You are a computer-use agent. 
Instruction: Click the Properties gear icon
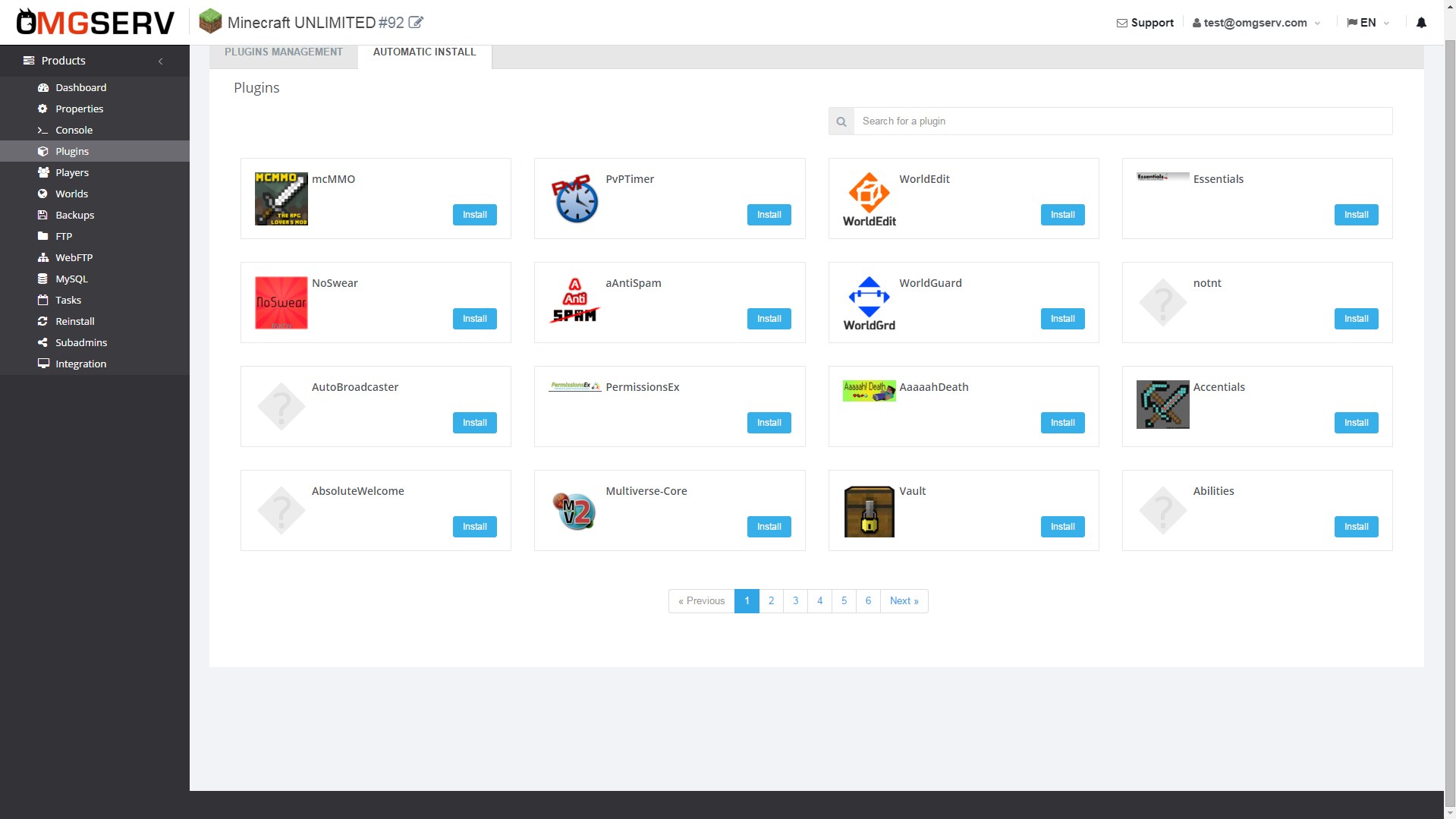pyautogui.click(x=43, y=109)
